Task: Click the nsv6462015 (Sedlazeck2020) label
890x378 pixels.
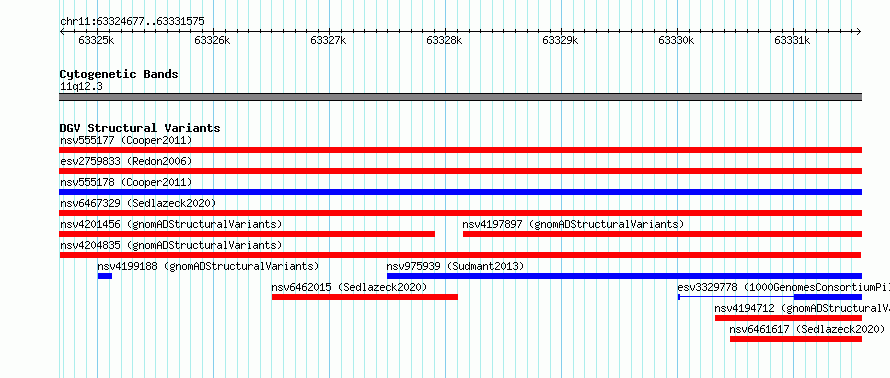Action: (x=349, y=287)
